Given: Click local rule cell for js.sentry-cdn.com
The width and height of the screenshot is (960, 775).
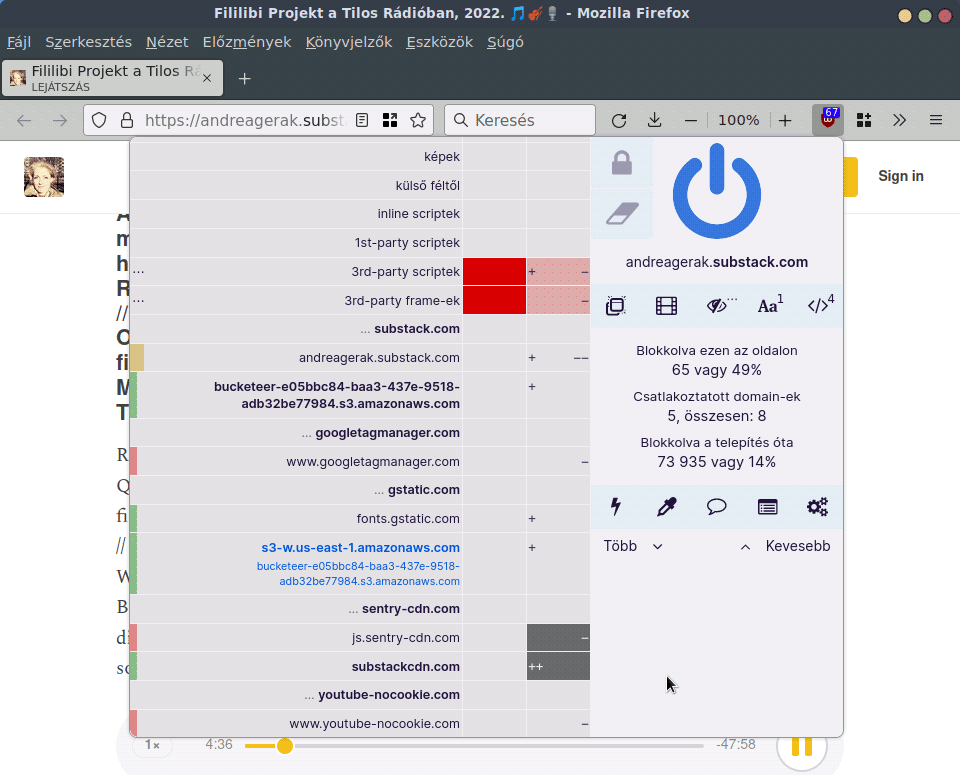Looking at the screenshot, I should pos(558,637).
